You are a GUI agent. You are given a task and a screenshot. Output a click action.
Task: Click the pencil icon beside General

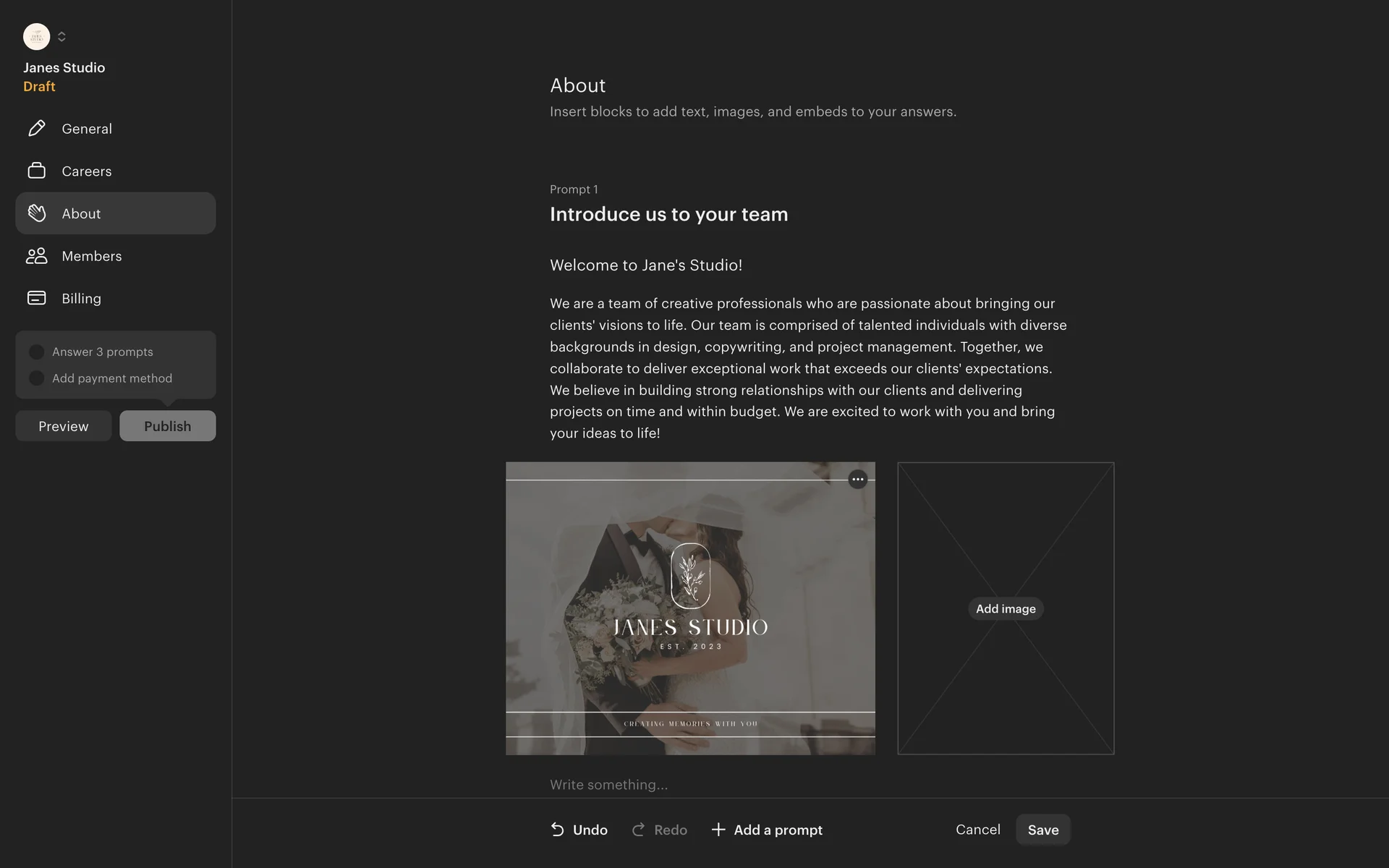click(37, 129)
